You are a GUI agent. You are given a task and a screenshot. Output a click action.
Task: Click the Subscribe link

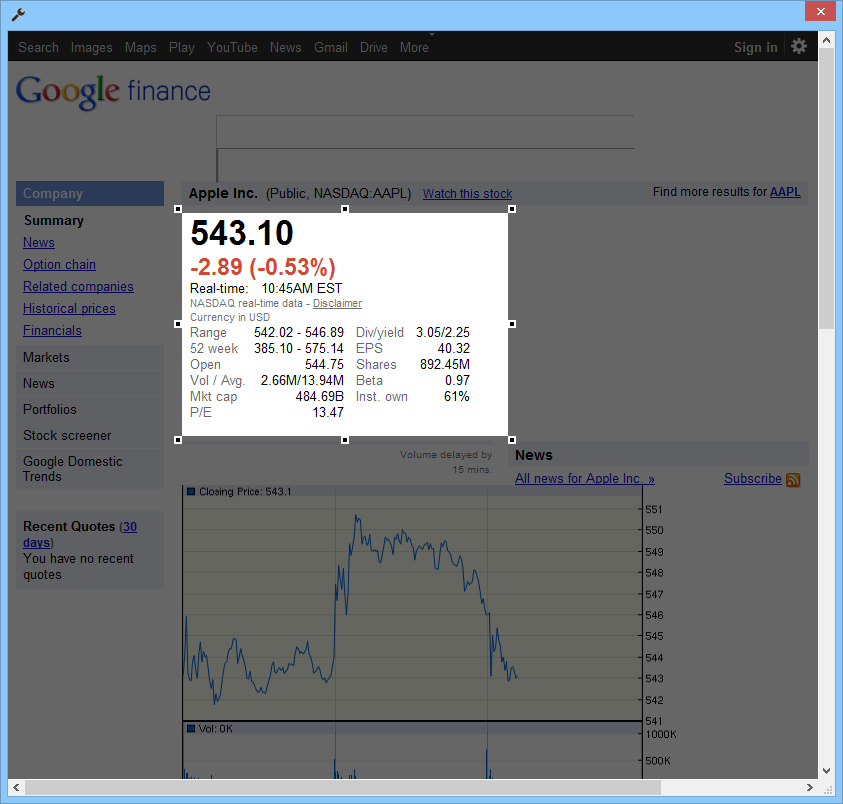pyautogui.click(x=753, y=479)
